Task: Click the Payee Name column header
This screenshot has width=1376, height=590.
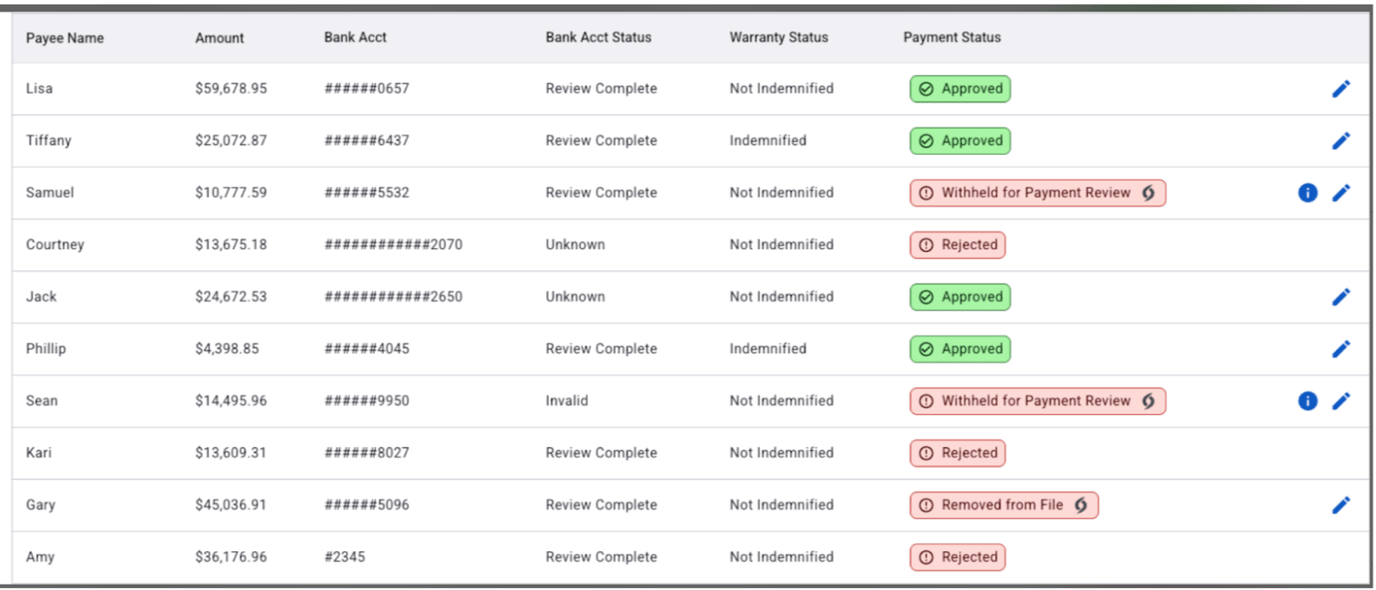Action: tap(64, 37)
